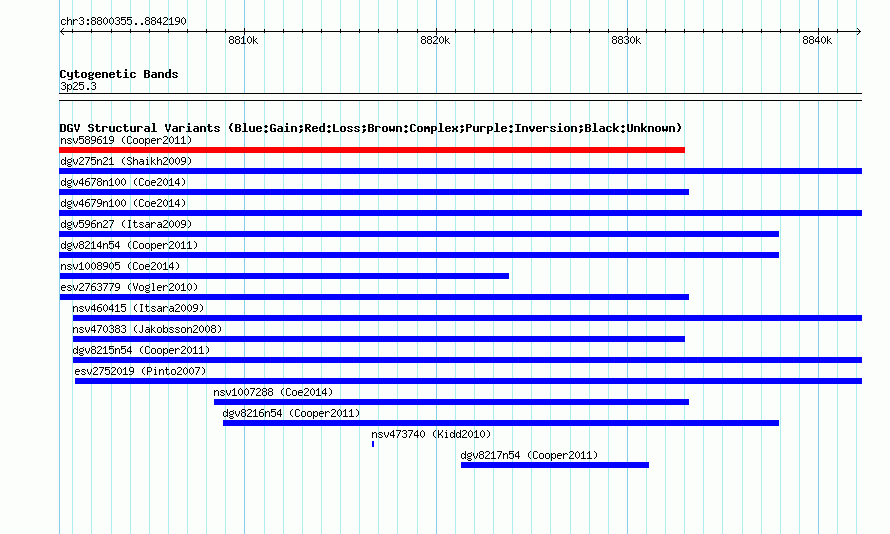Click the blue dgv4678n100 gain bar
The width and height of the screenshot is (890, 534).
[374, 192]
